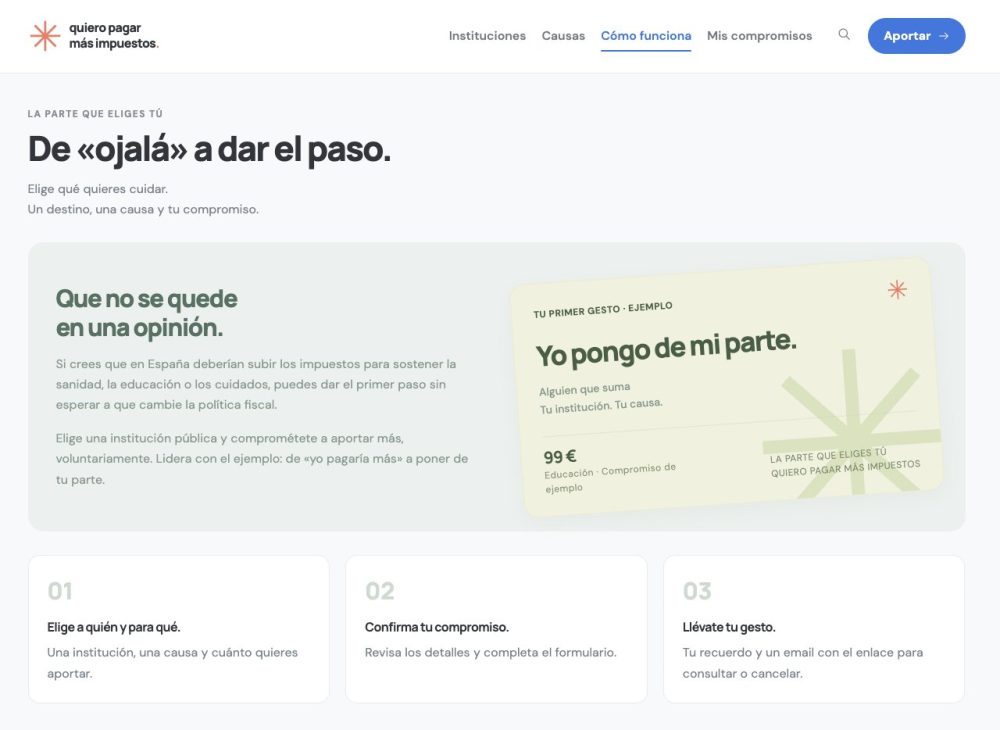Click the orange asterisk logo icon

coord(45,36)
